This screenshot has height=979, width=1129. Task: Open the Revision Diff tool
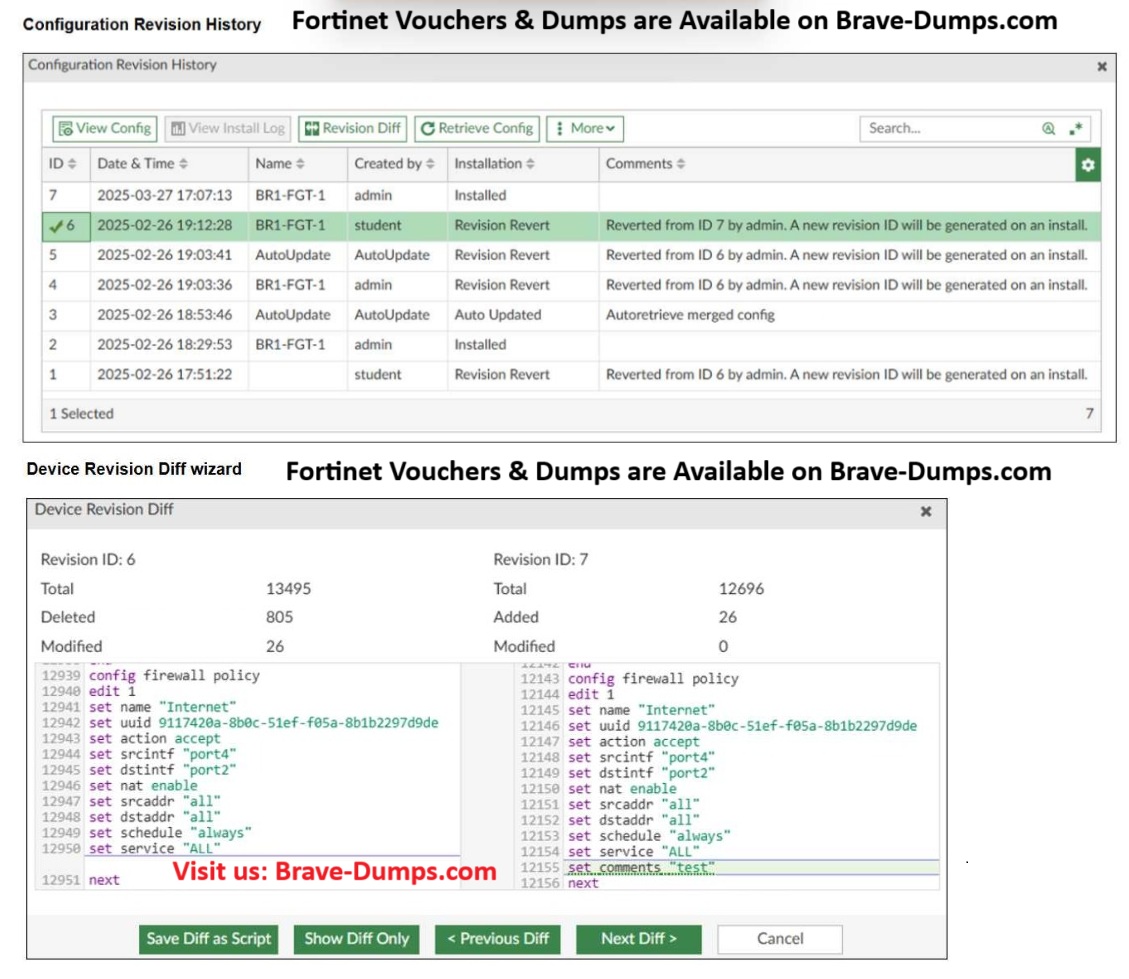coord(352,128)
